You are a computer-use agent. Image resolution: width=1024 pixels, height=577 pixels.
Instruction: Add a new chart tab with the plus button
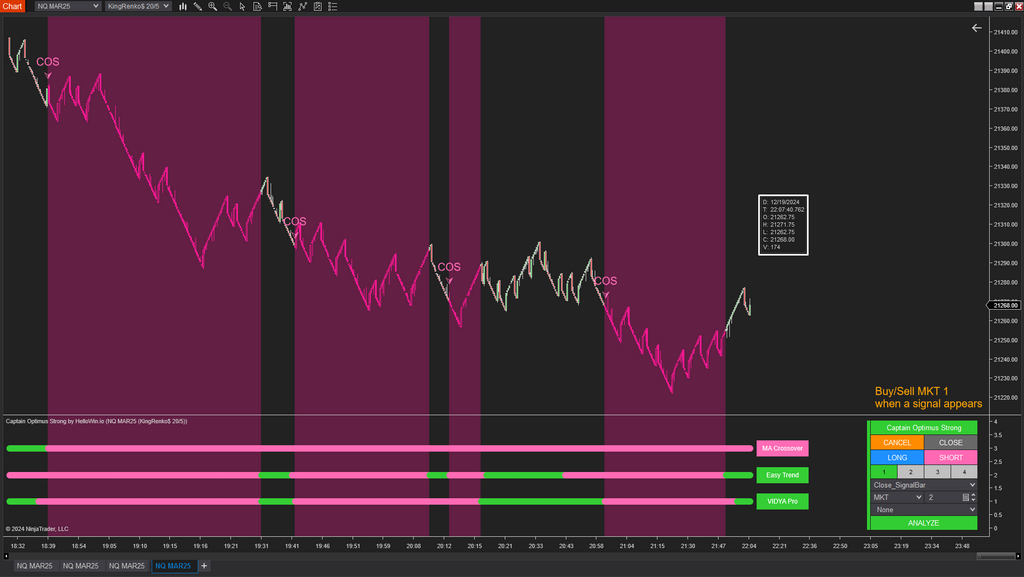(x=204, y=565)
